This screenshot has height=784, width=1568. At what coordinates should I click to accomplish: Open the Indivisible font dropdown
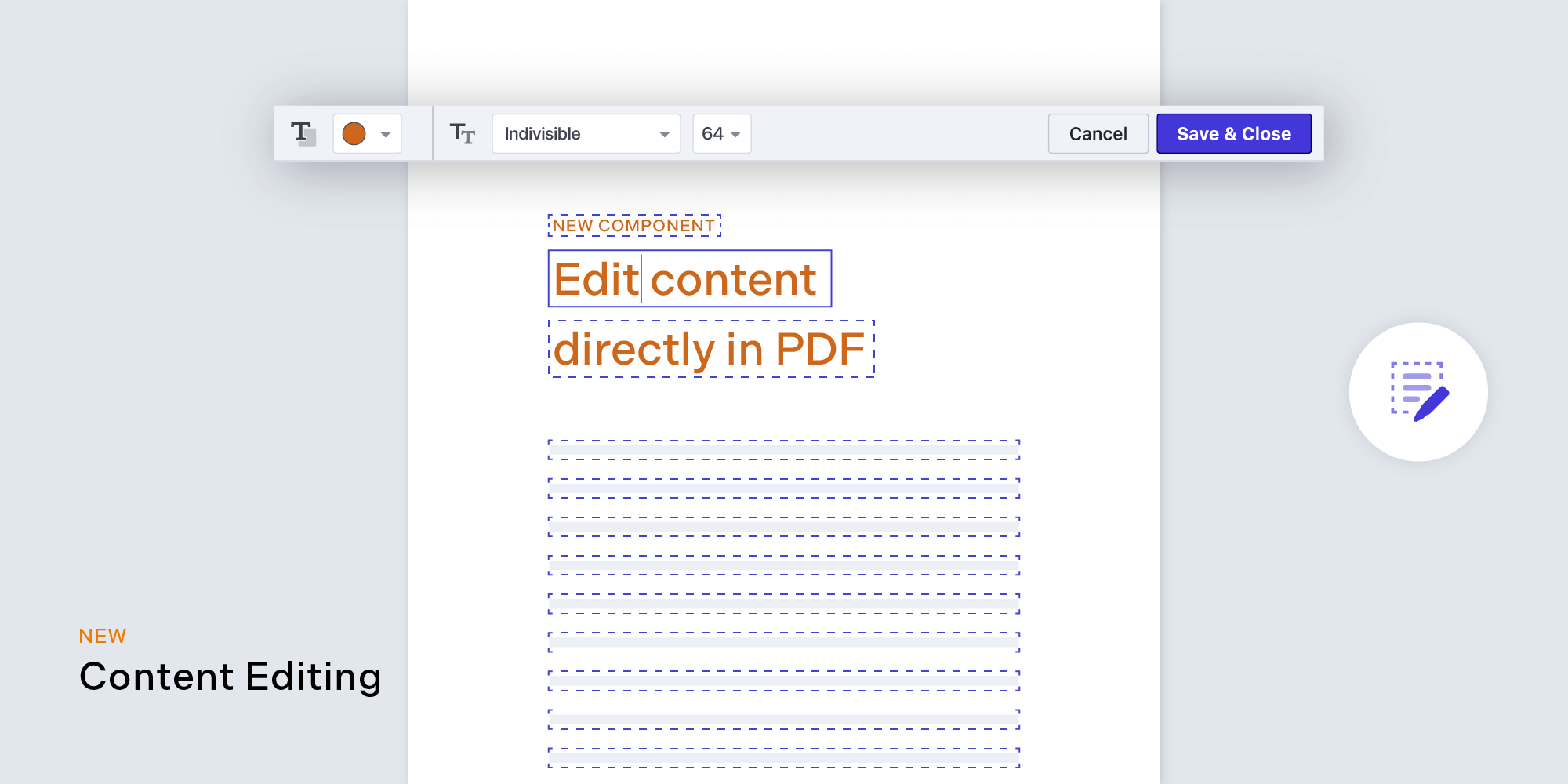point(585,133)
